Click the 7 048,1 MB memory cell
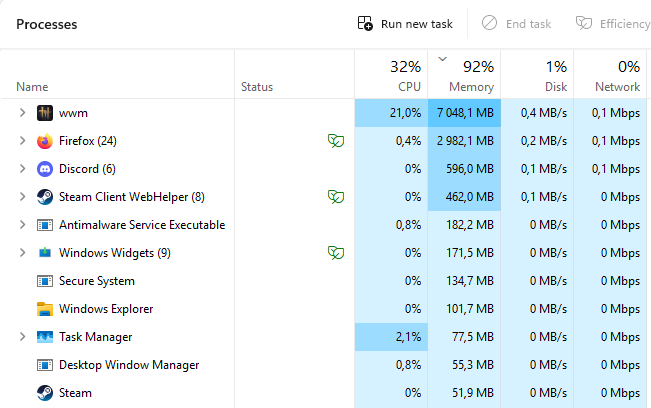 [465, 113]
